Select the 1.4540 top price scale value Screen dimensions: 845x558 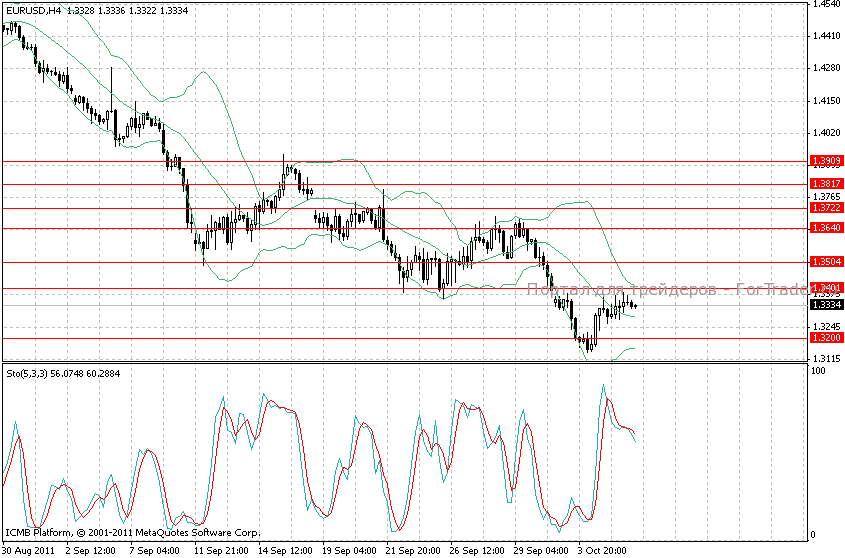pos(825,5)
